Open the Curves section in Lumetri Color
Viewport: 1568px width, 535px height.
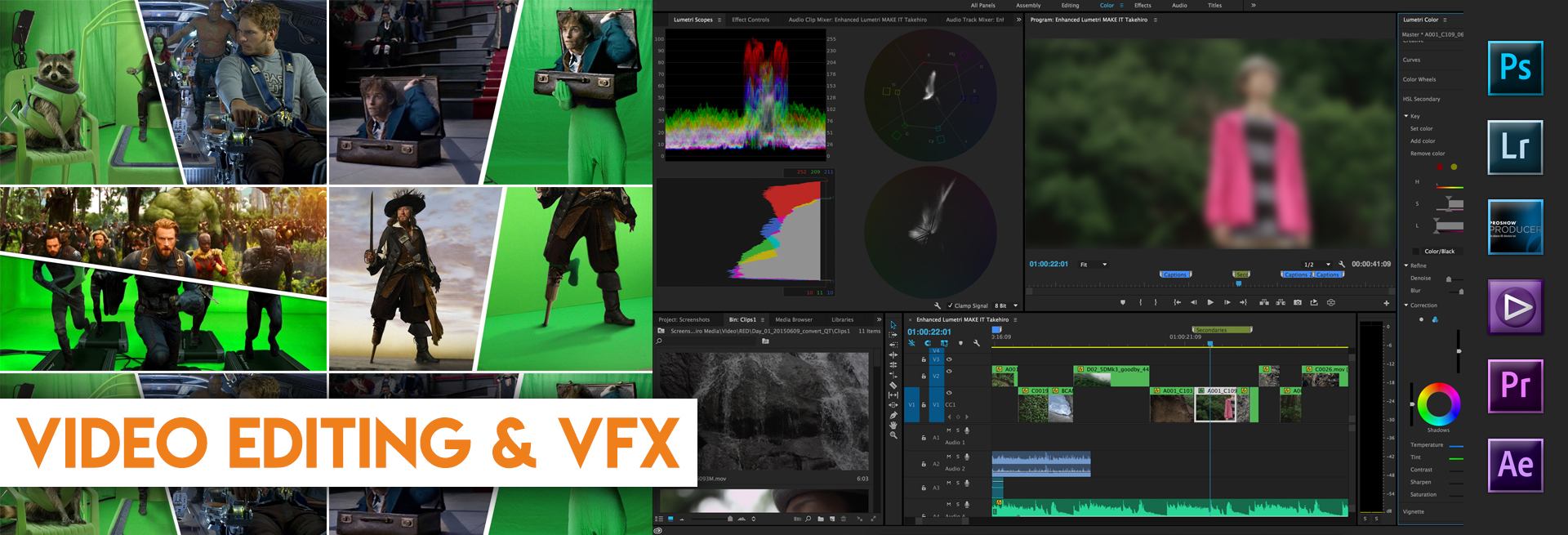1411,60
